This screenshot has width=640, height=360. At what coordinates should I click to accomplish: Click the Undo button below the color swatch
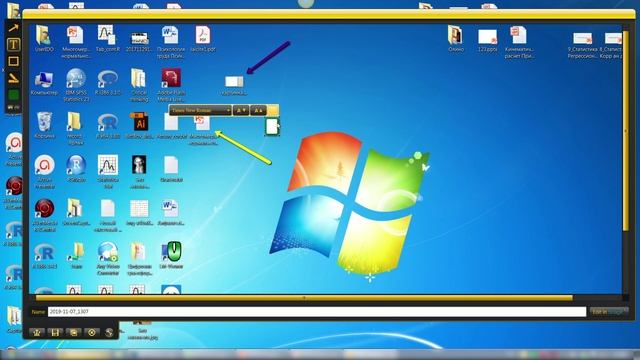pos(10,107)
